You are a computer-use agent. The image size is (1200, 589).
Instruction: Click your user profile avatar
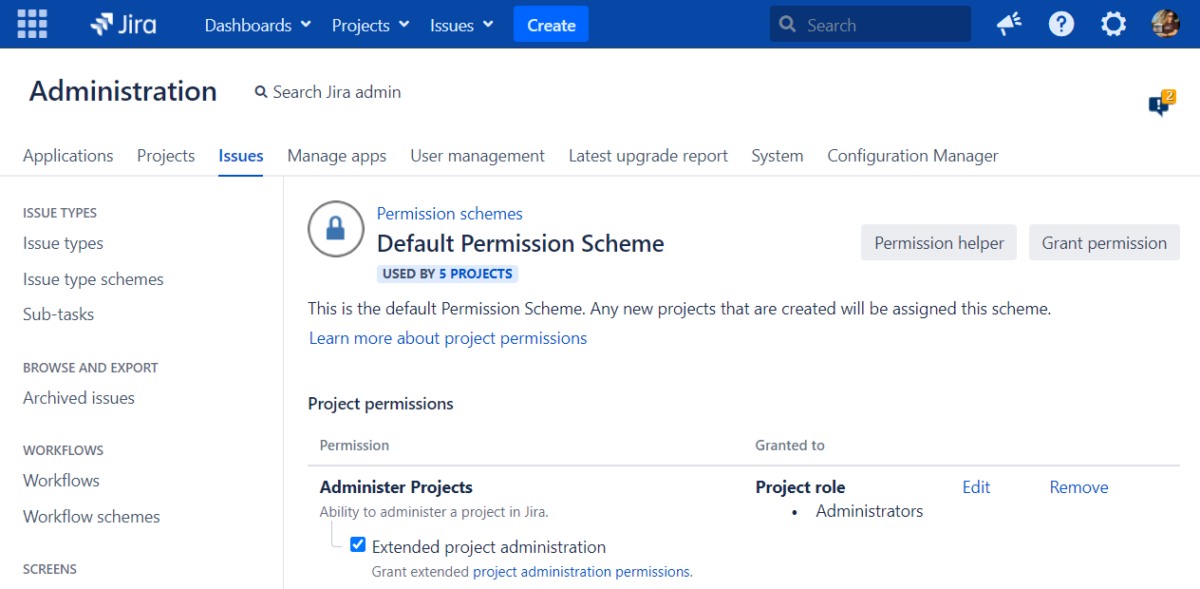click(1165, 21)
